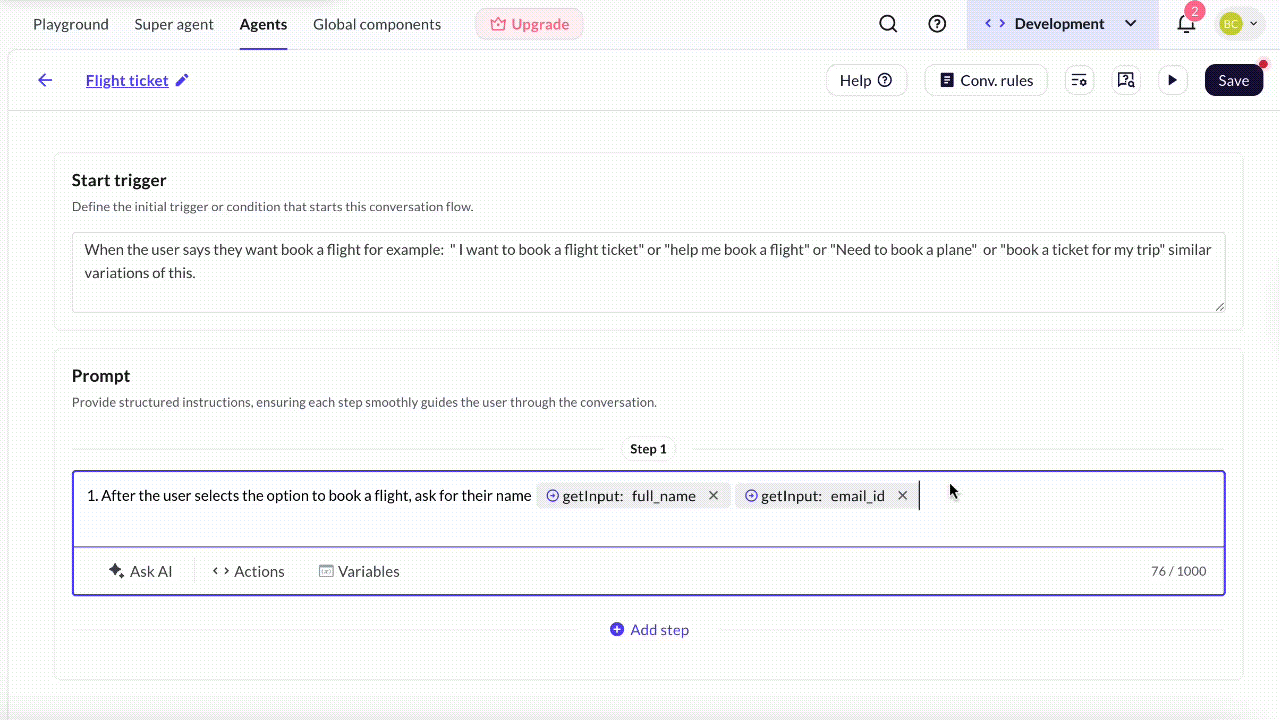This screenshot has height=720, width=1280.
Task: Click the back arrow icon
Action: tap(45, 80)
